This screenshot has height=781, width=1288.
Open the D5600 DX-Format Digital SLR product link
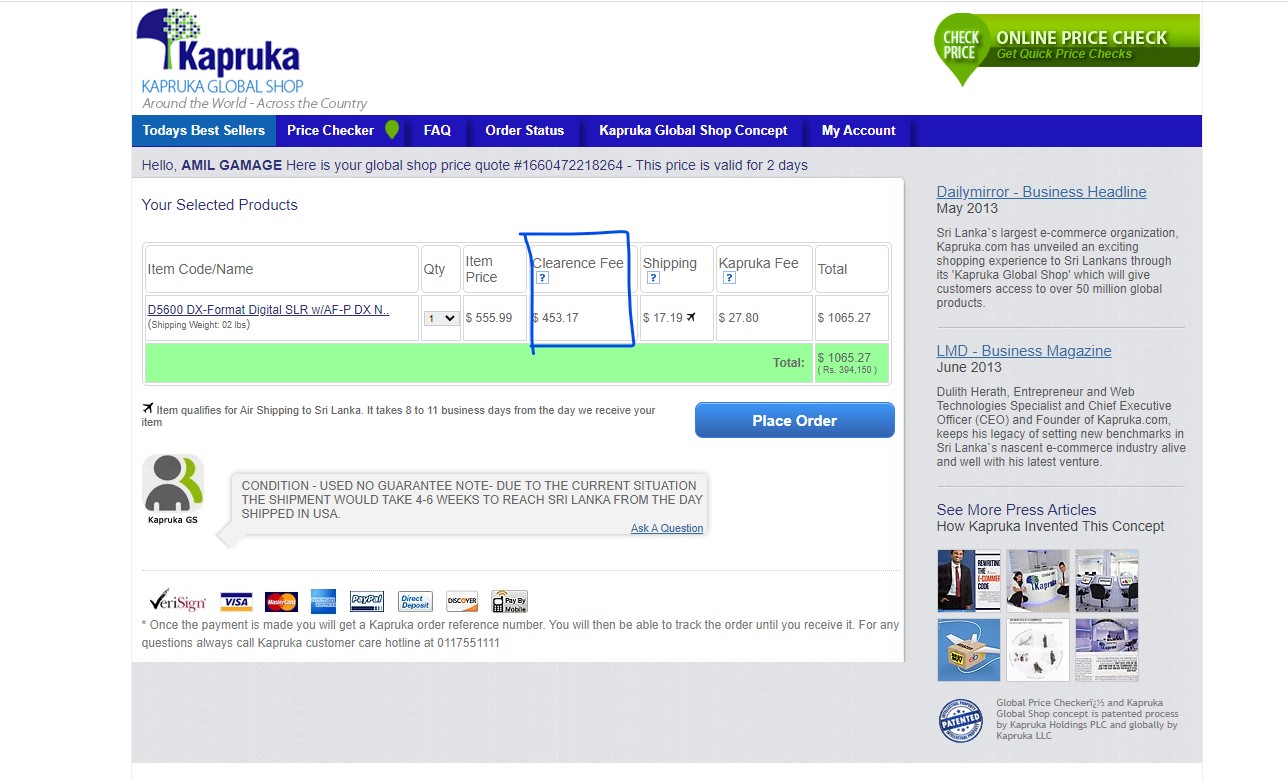(x=268, y=309)
